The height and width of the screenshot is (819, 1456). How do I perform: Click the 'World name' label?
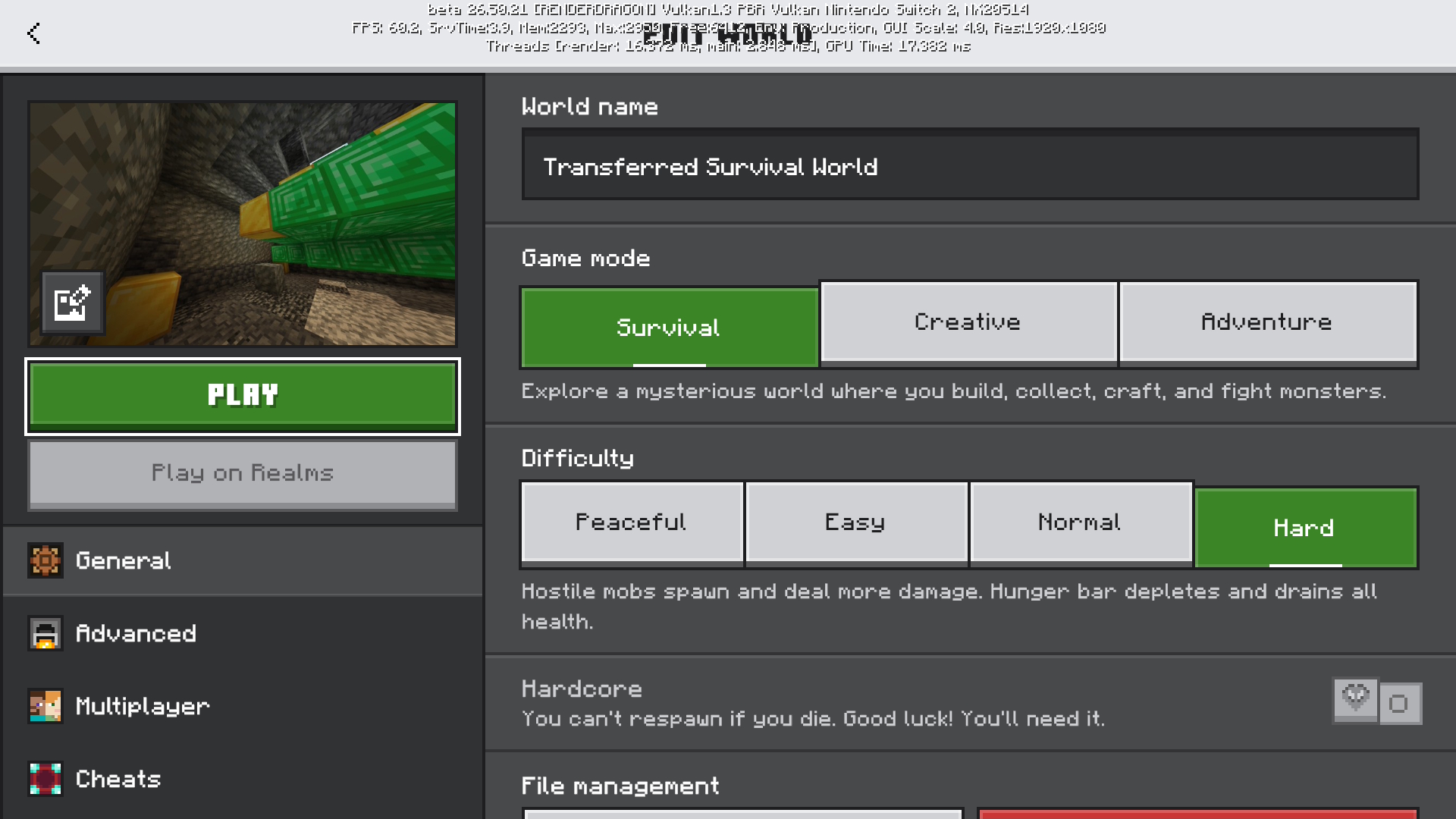pyautogui.click(x=589, y=106)
